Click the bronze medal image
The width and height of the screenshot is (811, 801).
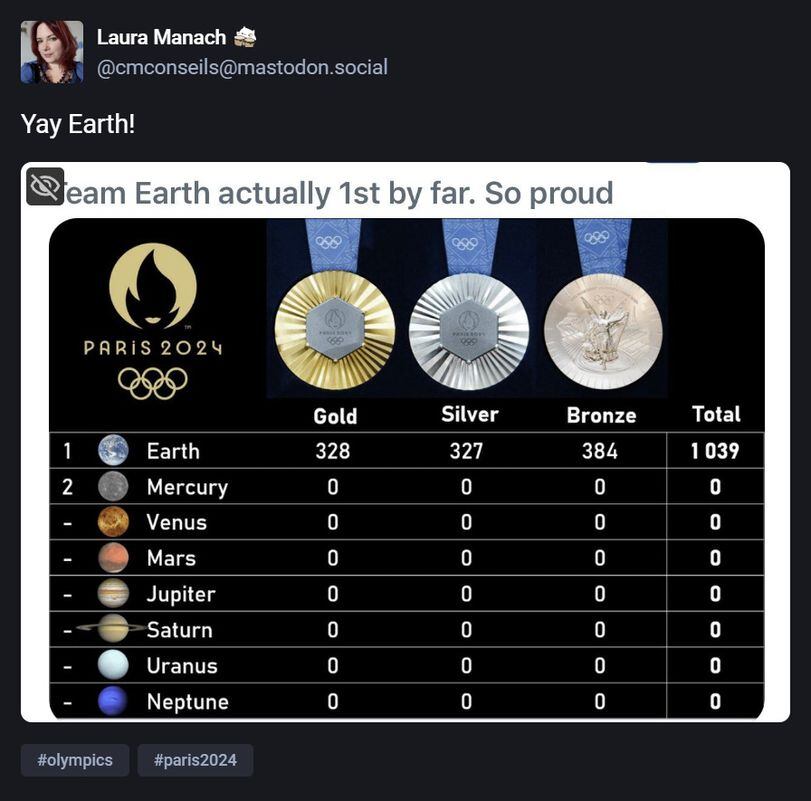603,331
